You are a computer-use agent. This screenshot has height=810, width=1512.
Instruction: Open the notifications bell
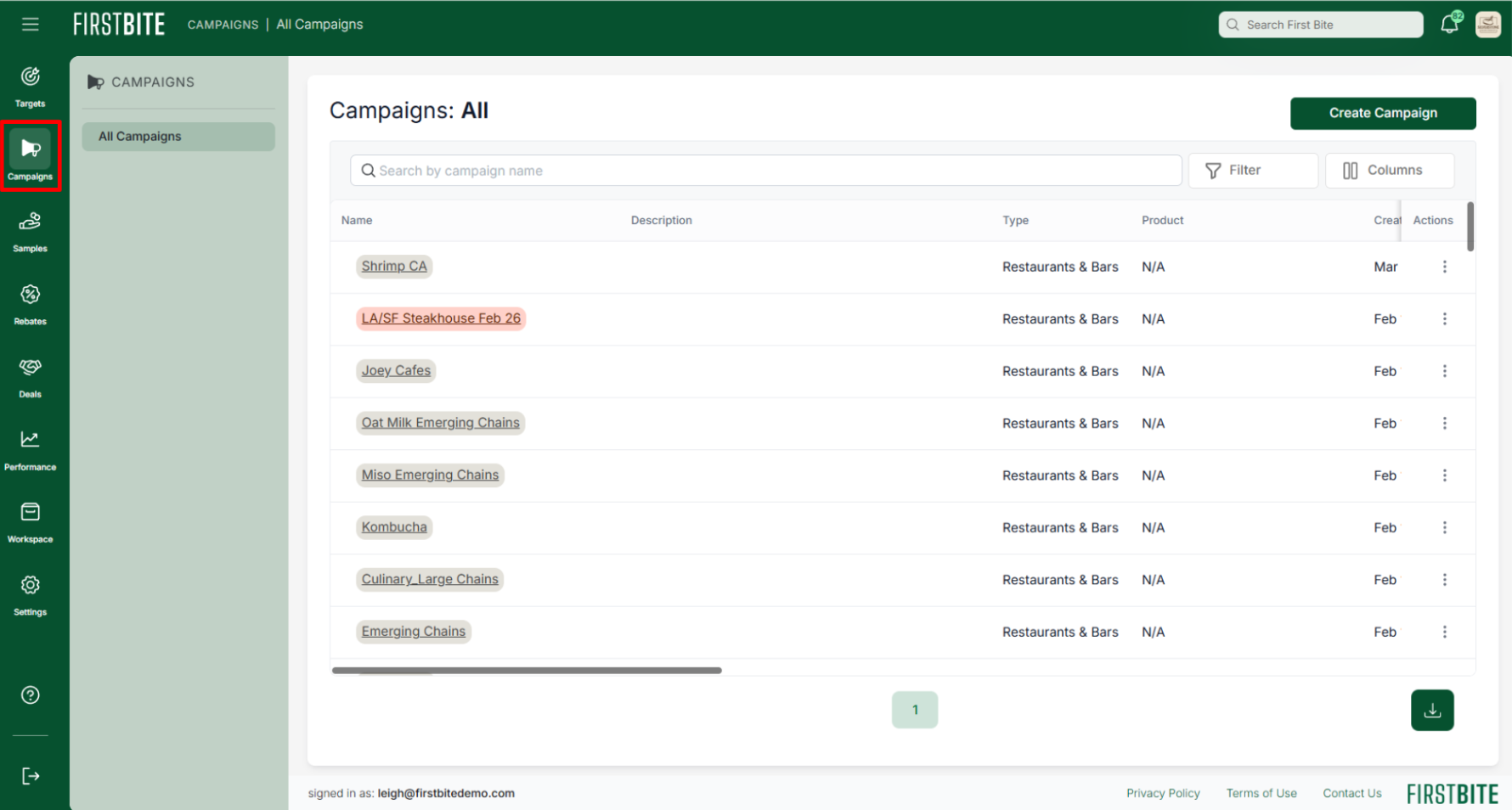pyautogui.click(x=1450, y=24)
